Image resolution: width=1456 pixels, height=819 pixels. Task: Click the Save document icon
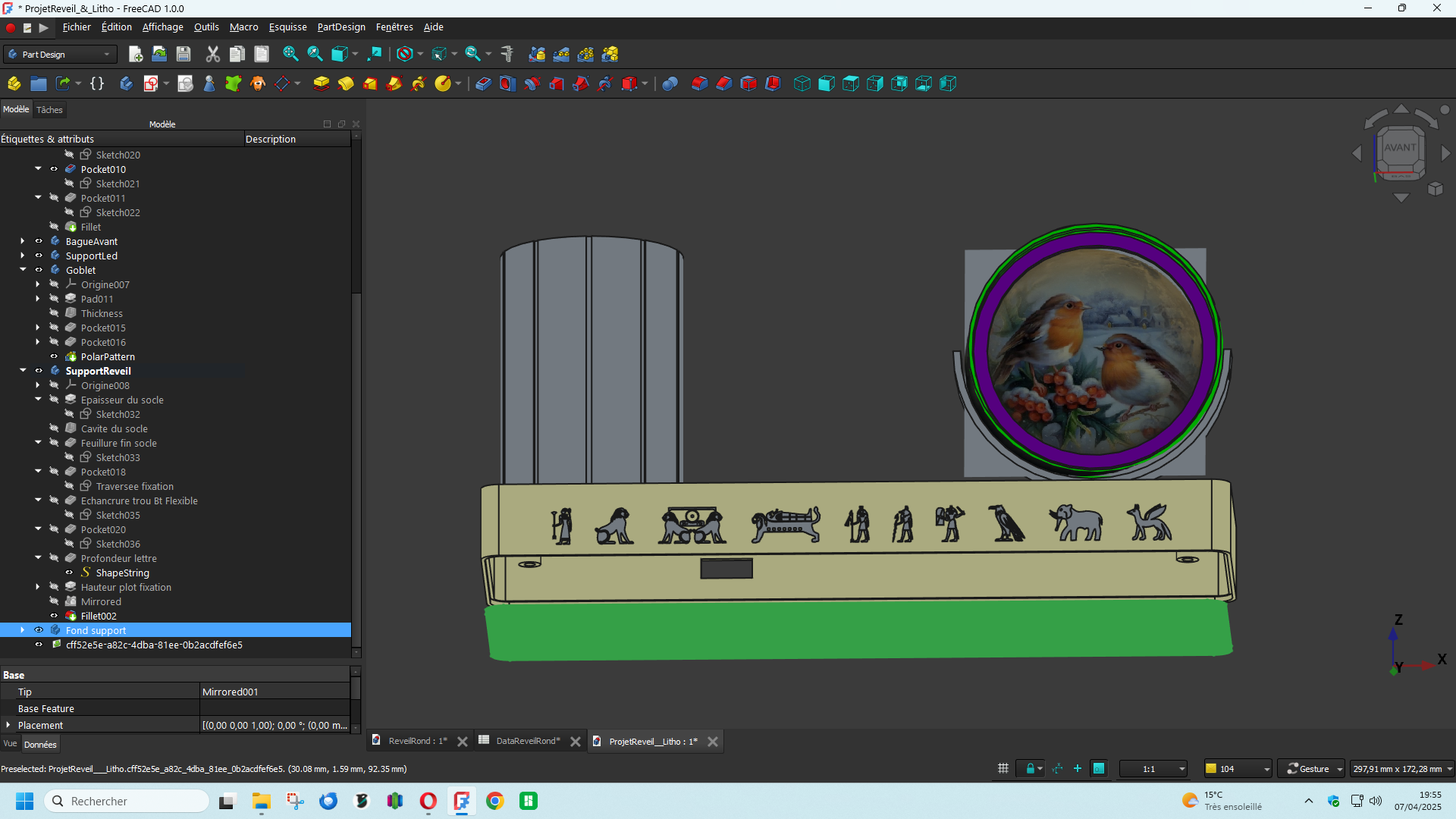point(183,54)
